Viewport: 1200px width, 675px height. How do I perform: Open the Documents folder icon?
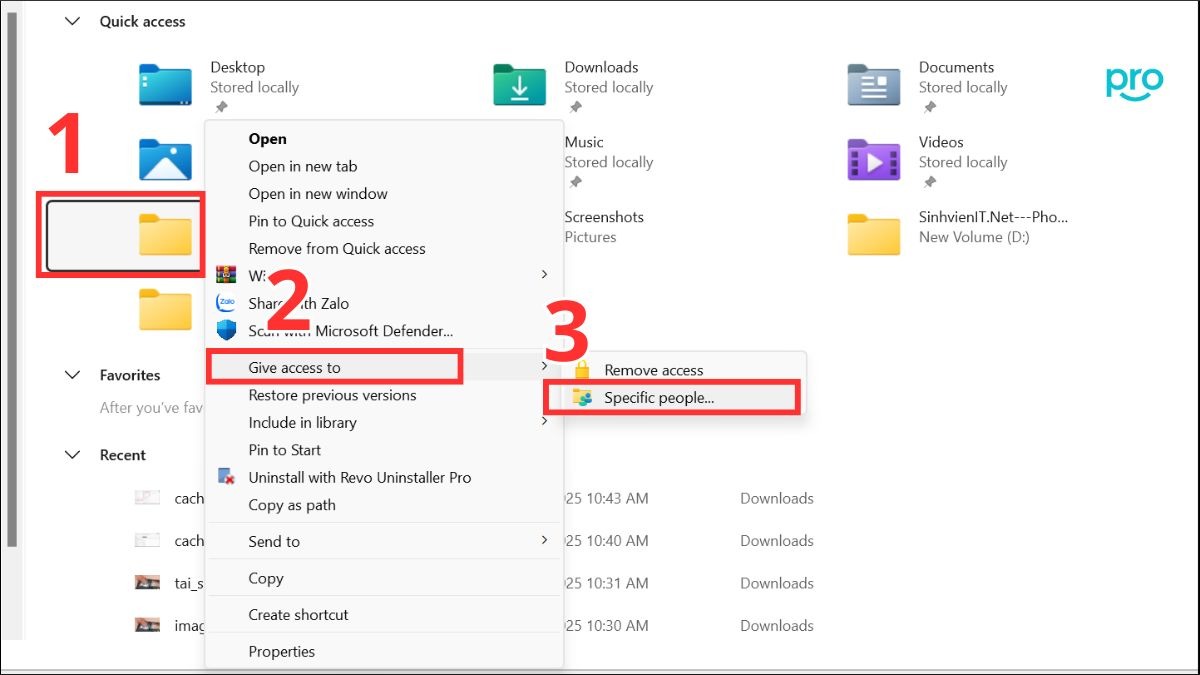click(874, 85)
